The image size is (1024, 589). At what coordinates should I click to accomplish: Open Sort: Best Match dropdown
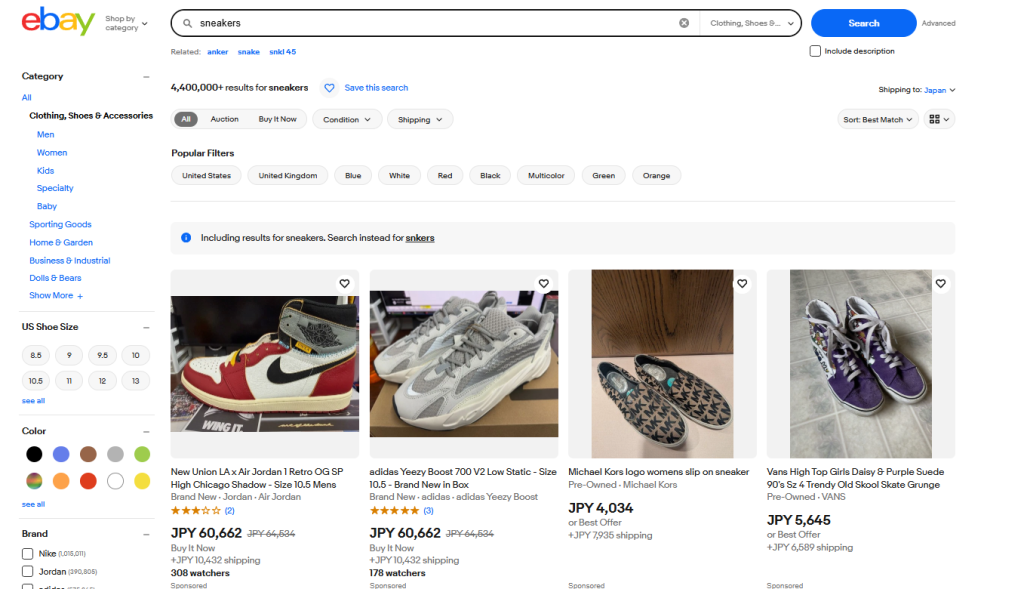coord(878,119)
